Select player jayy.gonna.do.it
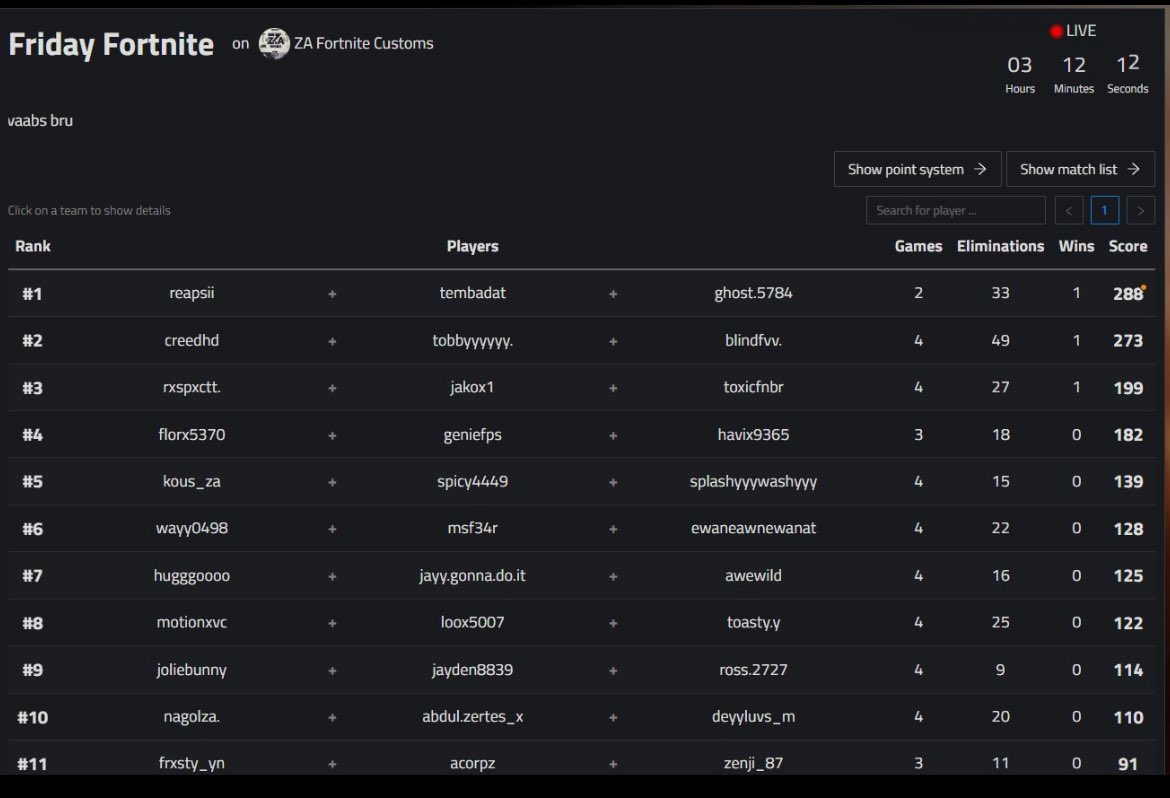Screen dimensions: 1170x798 point(472,576)
